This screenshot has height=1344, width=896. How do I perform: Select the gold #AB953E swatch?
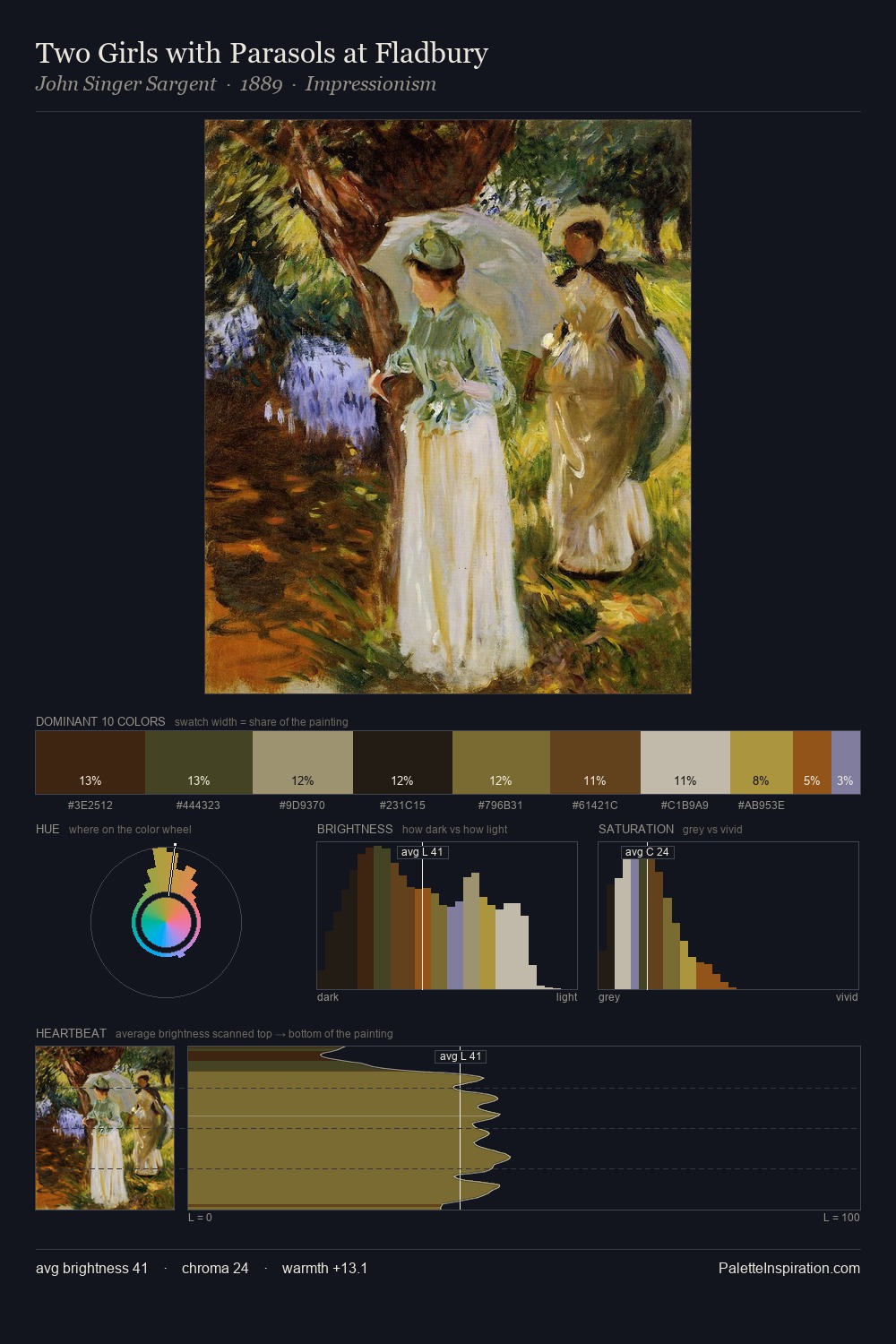point(762,762)
